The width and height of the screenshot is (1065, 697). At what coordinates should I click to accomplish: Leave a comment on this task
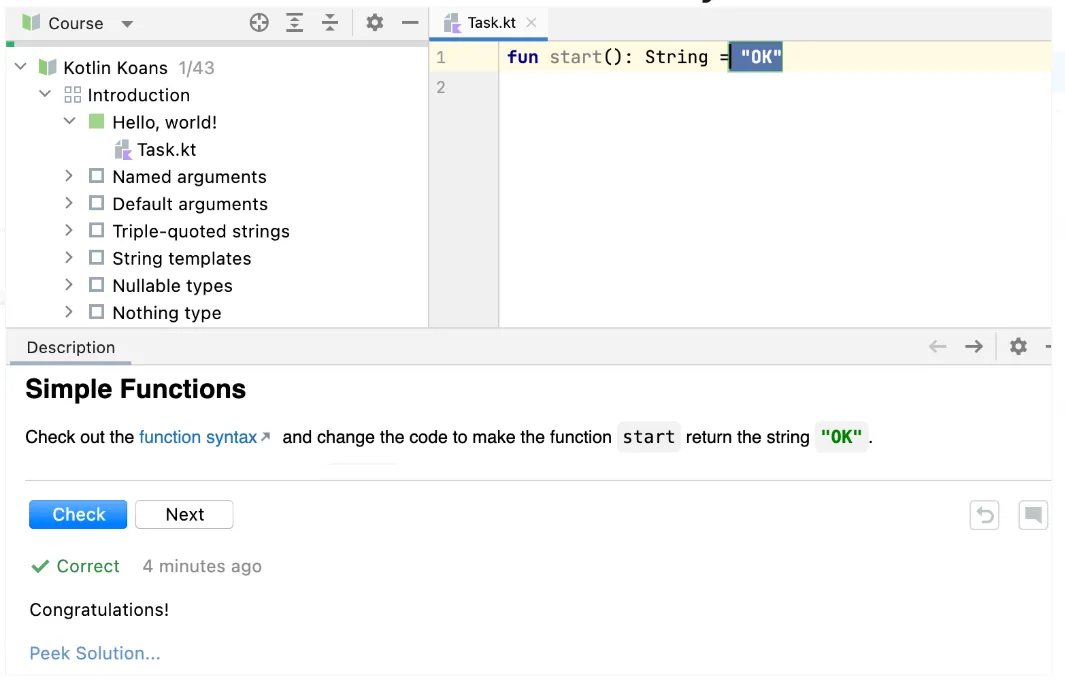[x=1033, y=514]
